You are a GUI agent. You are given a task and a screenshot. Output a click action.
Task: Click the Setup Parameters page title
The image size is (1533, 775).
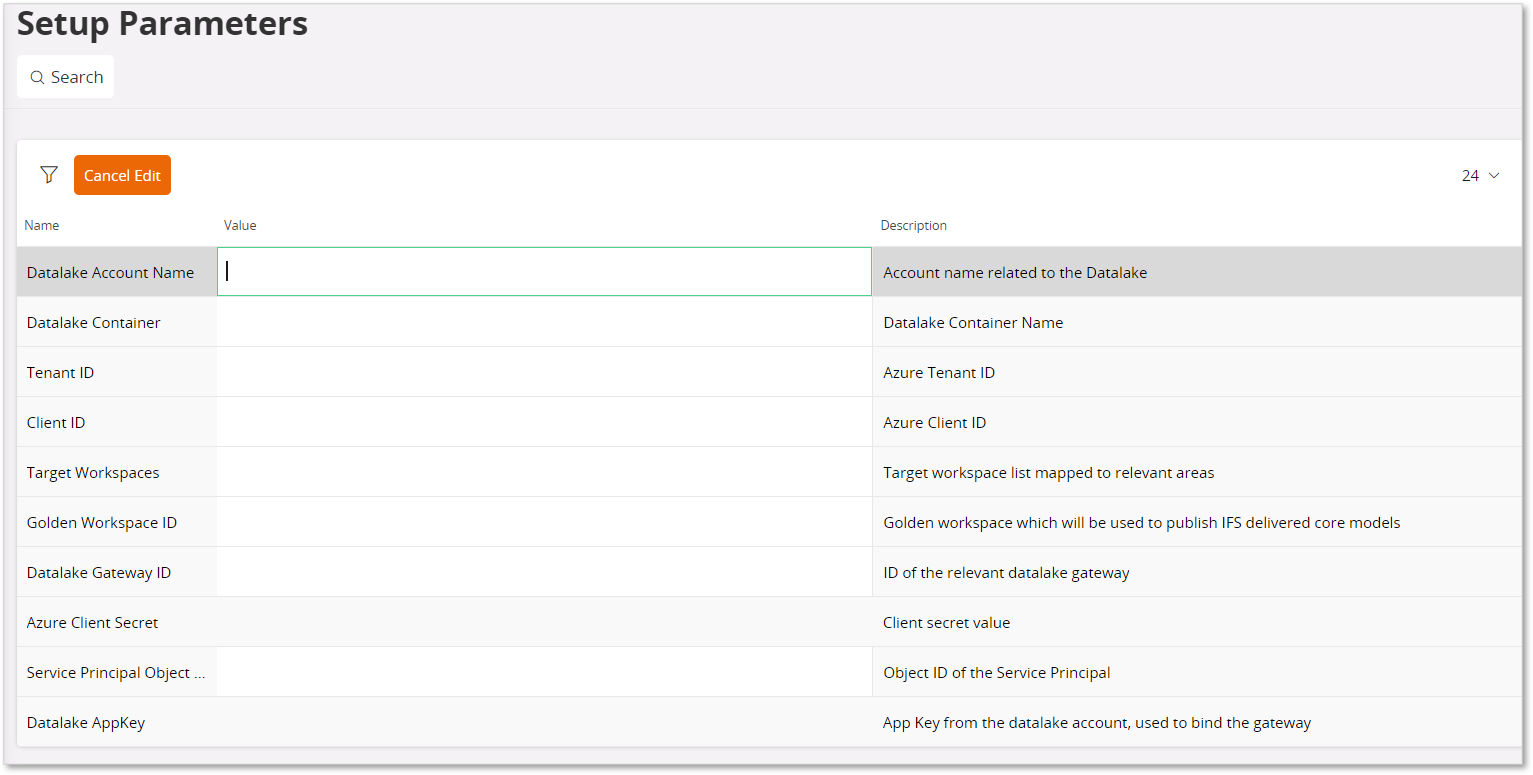click(161, 23)
